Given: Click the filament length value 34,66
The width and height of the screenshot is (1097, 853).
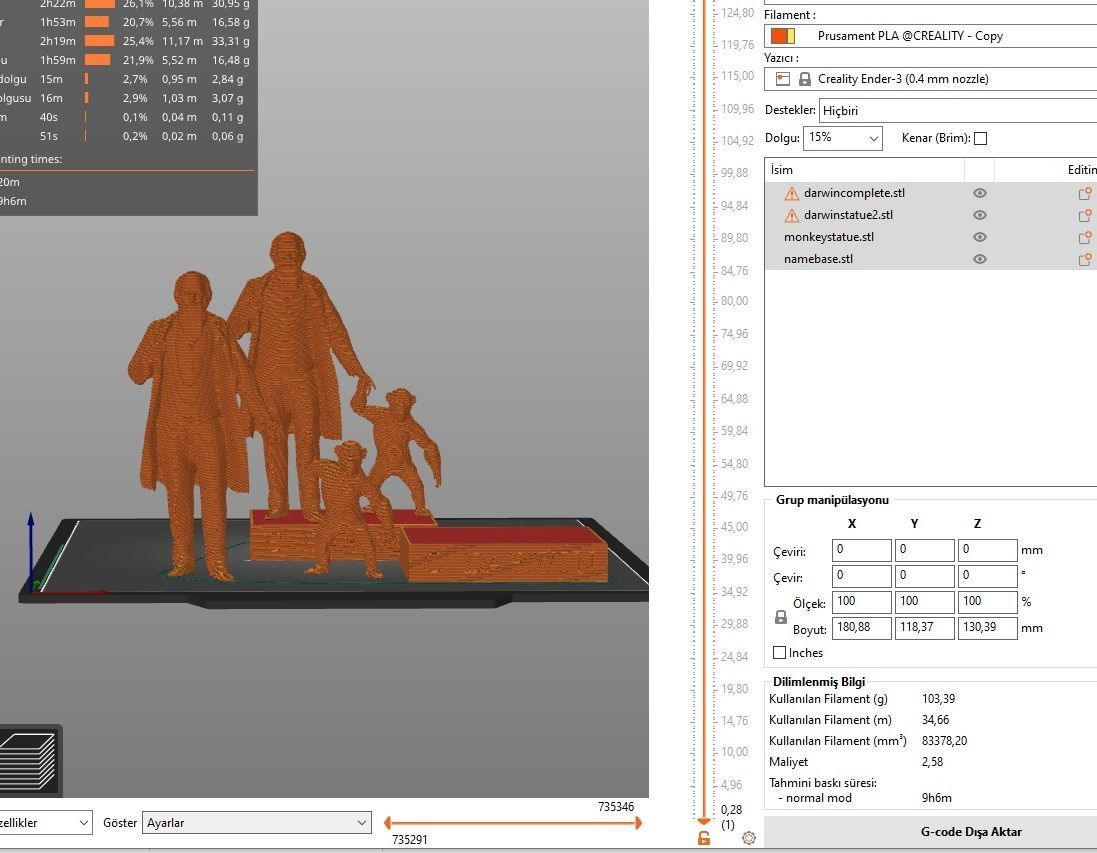Looking at the screenshot, I should (x=935, y=720).
